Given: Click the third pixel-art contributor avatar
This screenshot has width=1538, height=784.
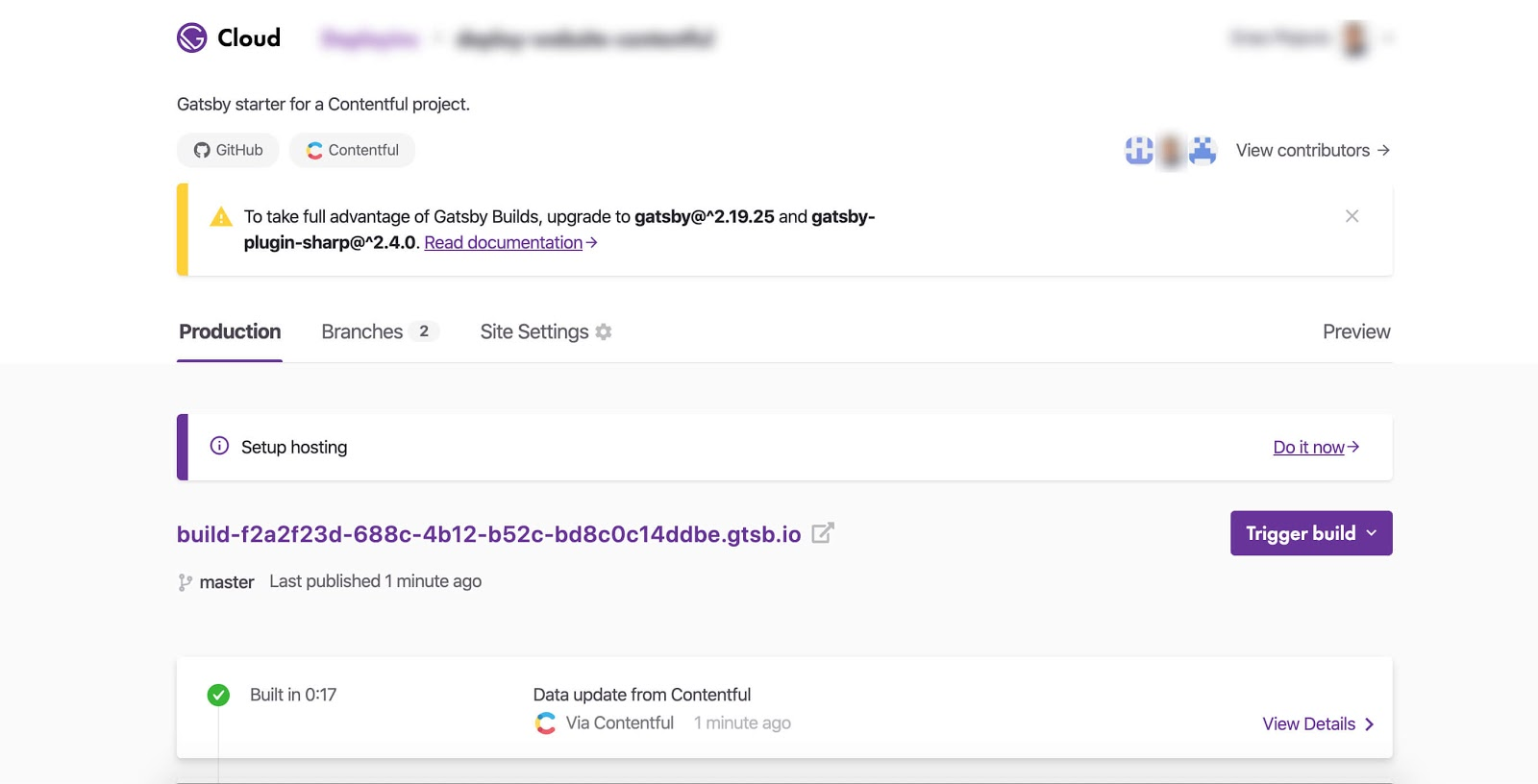Looking at the screenshot, I should (x=1203, y=150).
